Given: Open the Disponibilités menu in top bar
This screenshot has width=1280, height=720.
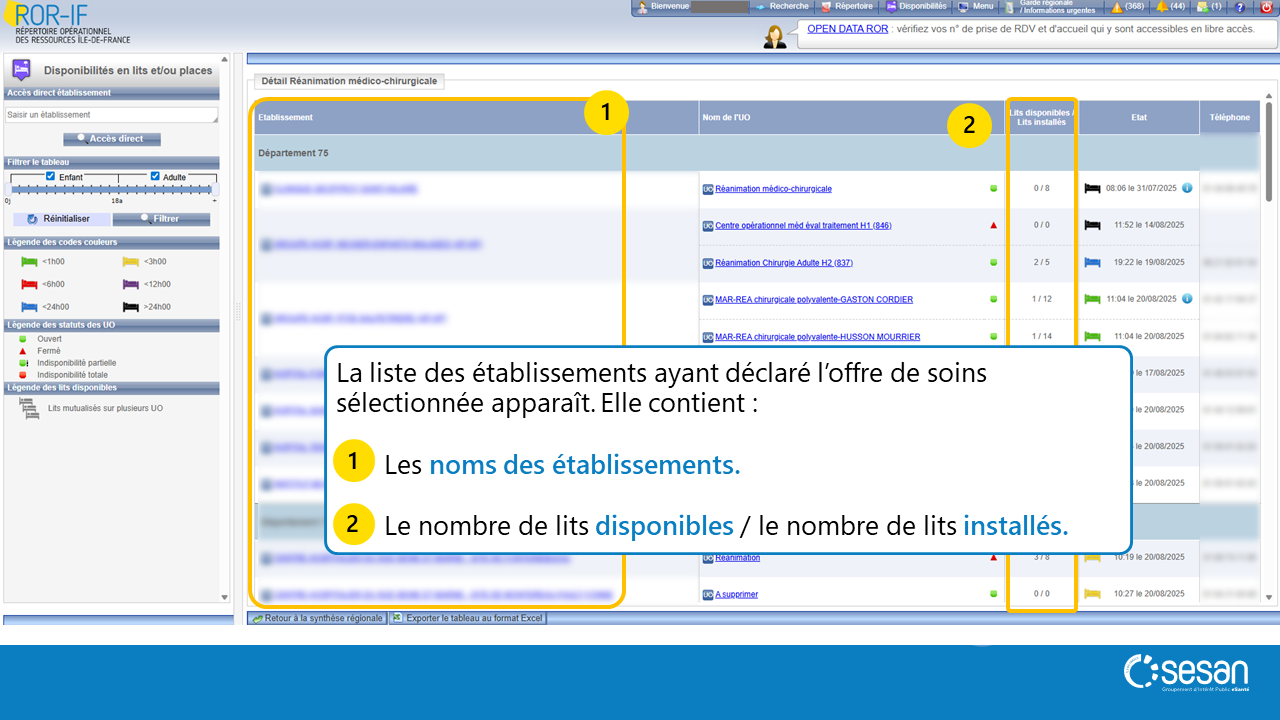Looking at the screenshot, I should [x=916, y=7].
